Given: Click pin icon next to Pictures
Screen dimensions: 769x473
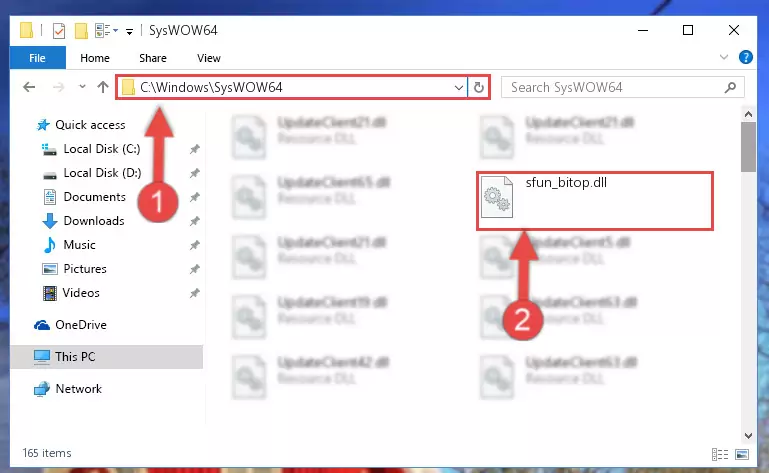Looking at the screenshot, I should click(x=195, y=269).
